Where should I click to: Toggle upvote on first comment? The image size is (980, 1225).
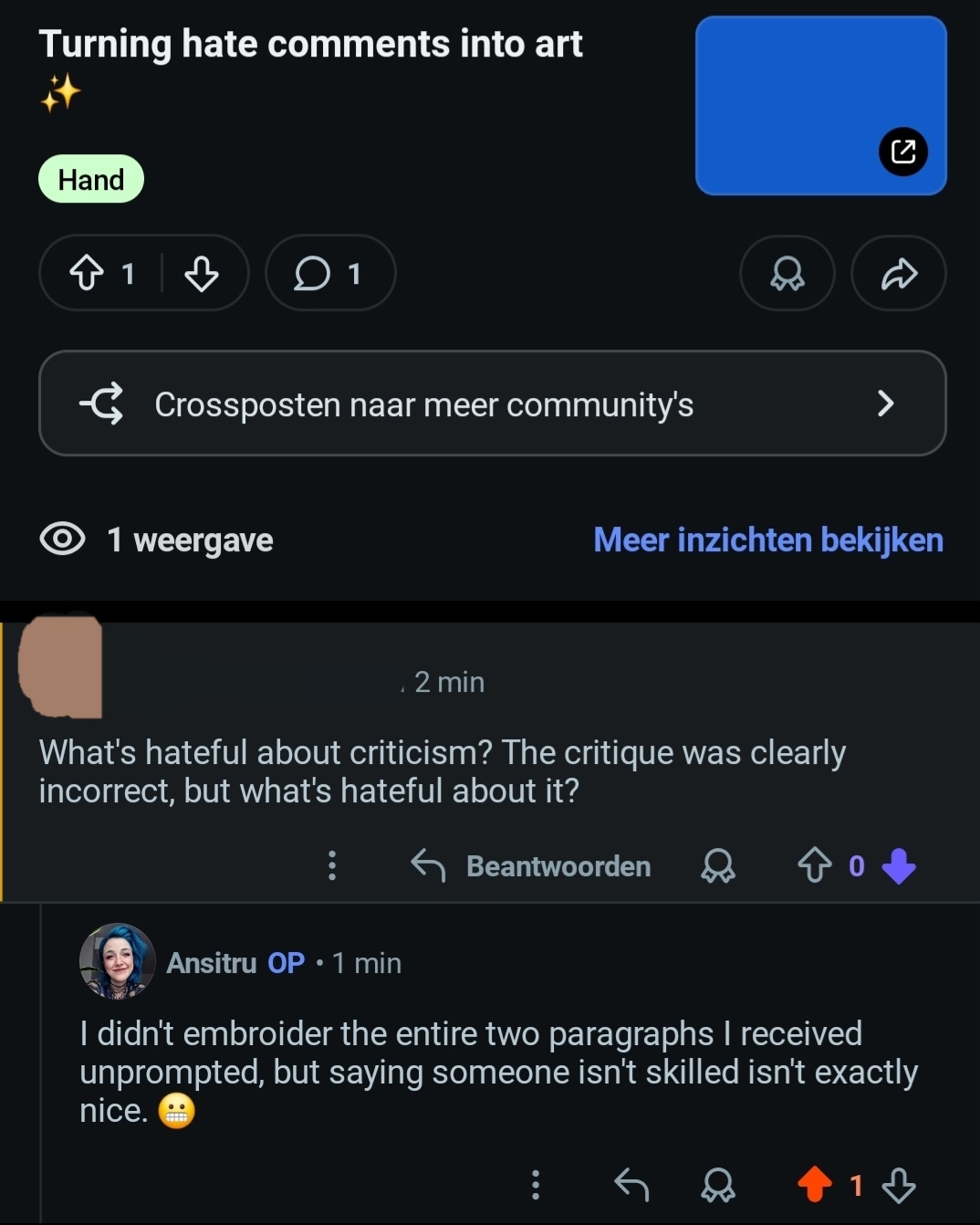click(x=814, y=865)
